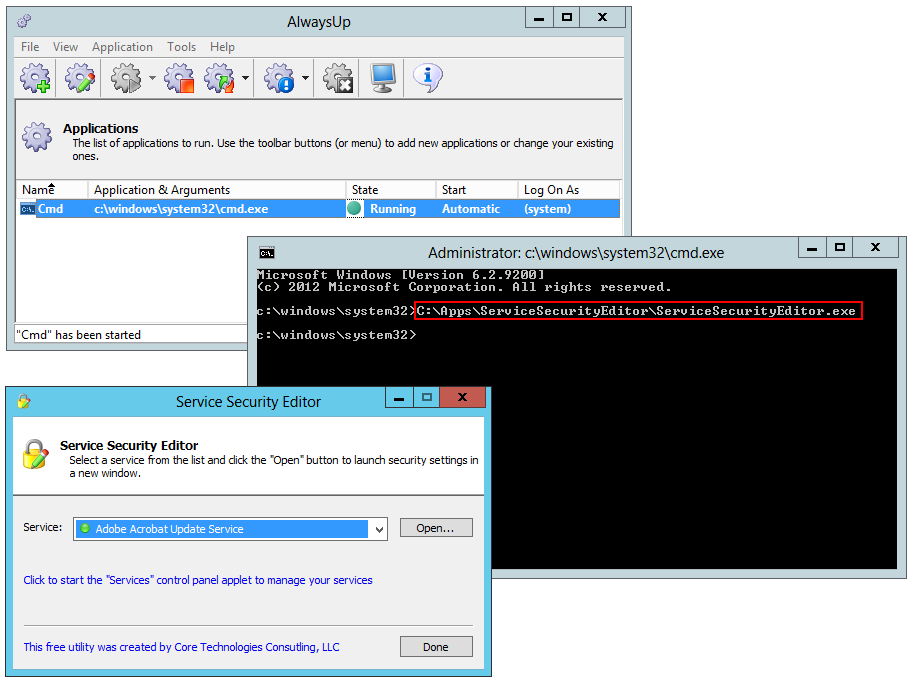Open the dropdown arrow beside the report gear icon

coord(305,77)
